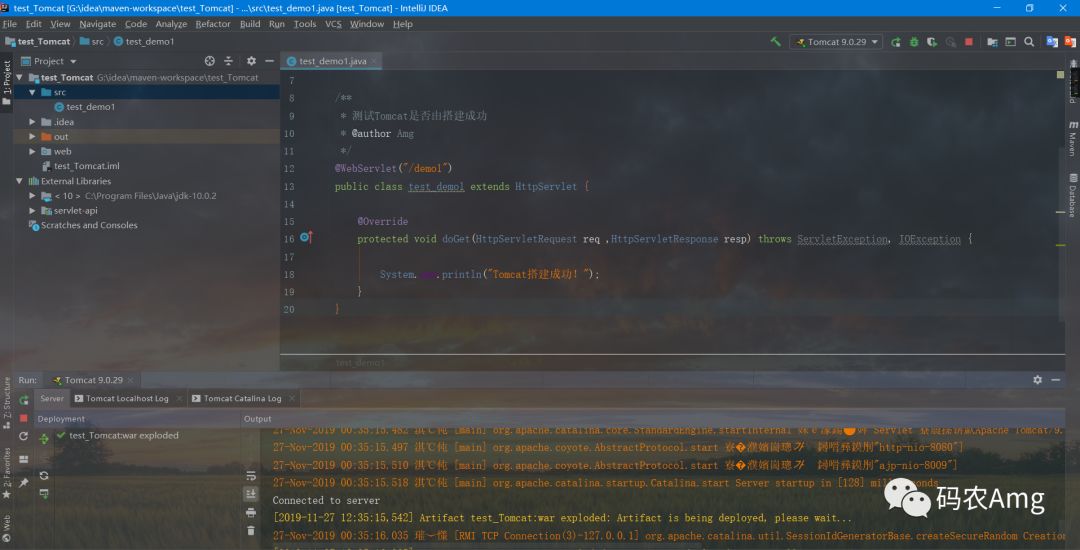Click the blue translate plugin icon
Image resolution: width=1080 pixels, height=550 pixels.
click(1052, 42)
